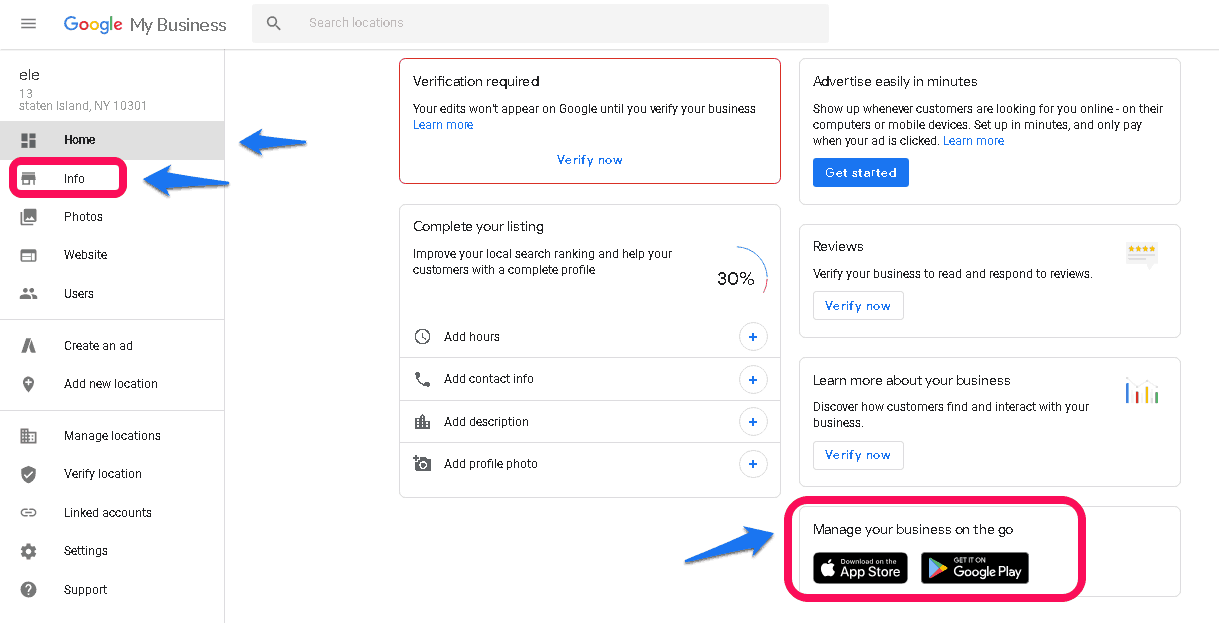Click the Manage locations building icon
The width and height of the screenshot is (1219, 634).
(29, 436)
